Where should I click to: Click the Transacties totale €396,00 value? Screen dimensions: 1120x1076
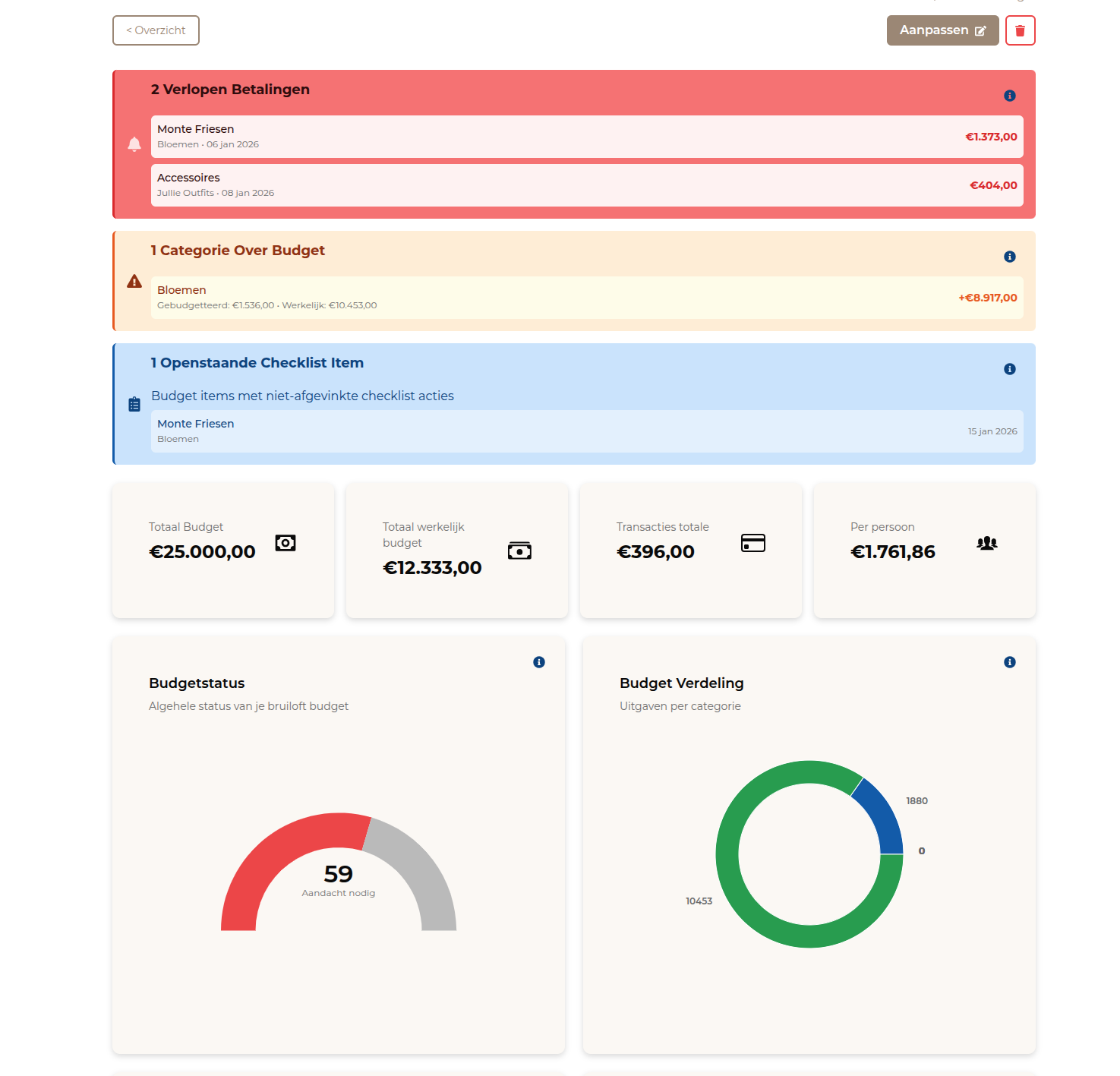655,552
